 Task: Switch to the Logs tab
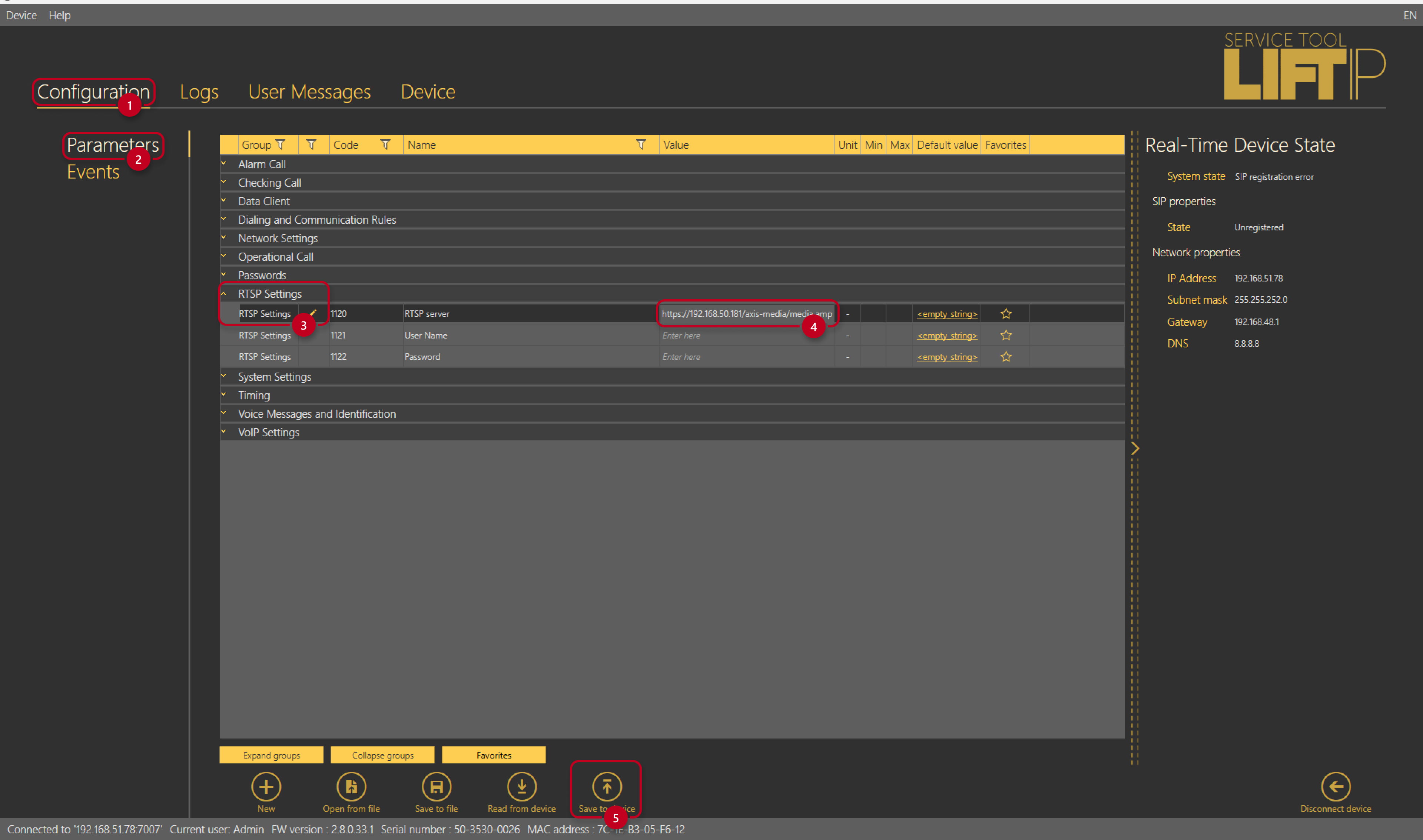(199, 92)
